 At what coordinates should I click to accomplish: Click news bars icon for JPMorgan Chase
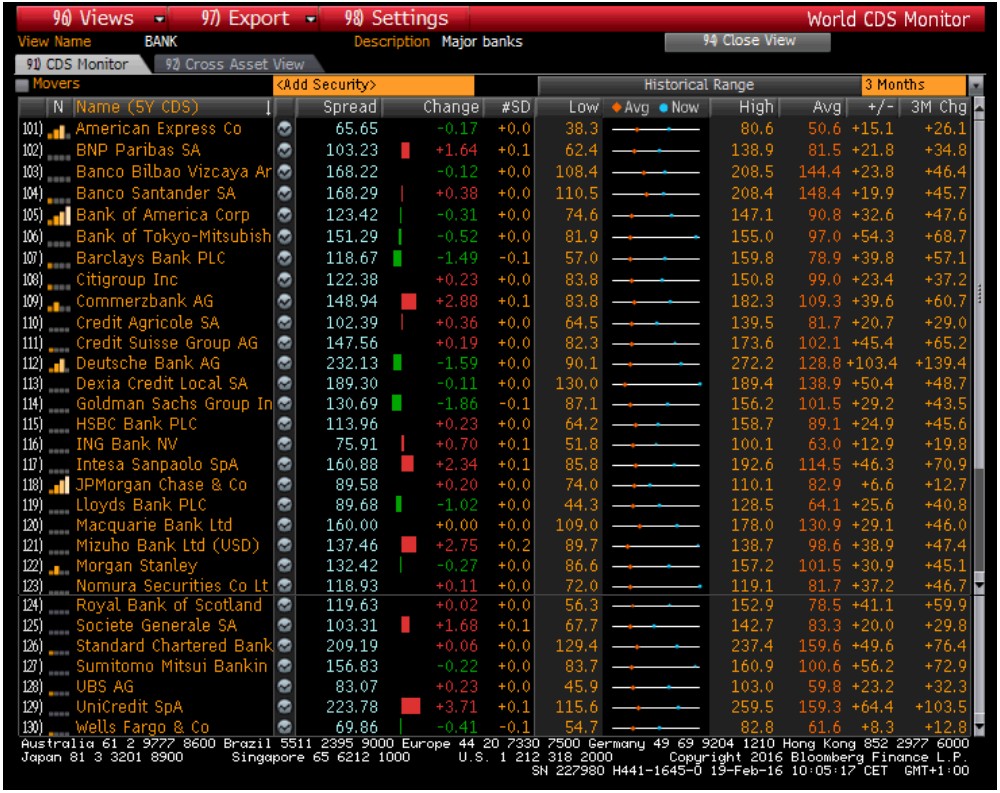tap(59, 486)
